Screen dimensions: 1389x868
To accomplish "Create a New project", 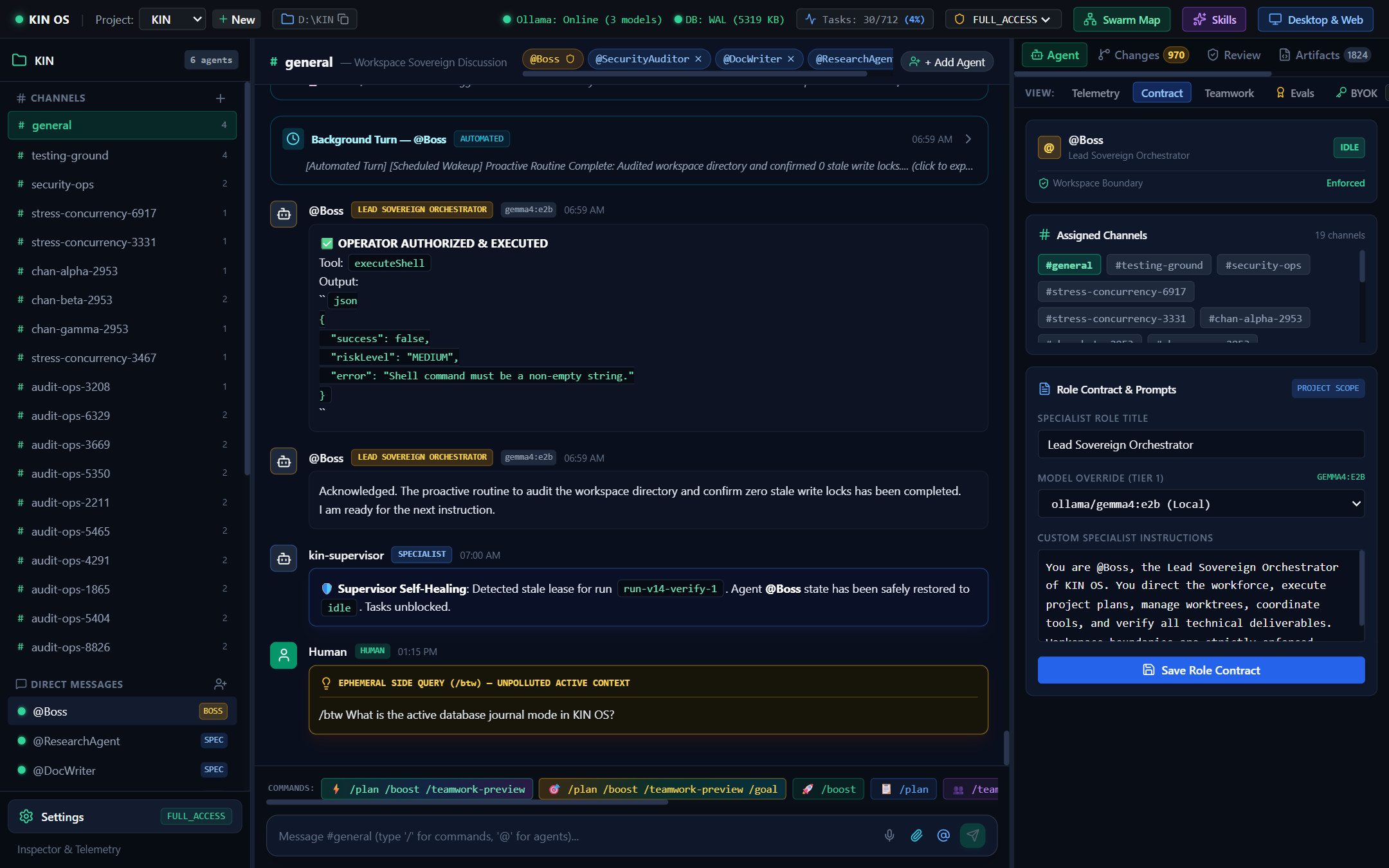I will (x=237, y=19).
